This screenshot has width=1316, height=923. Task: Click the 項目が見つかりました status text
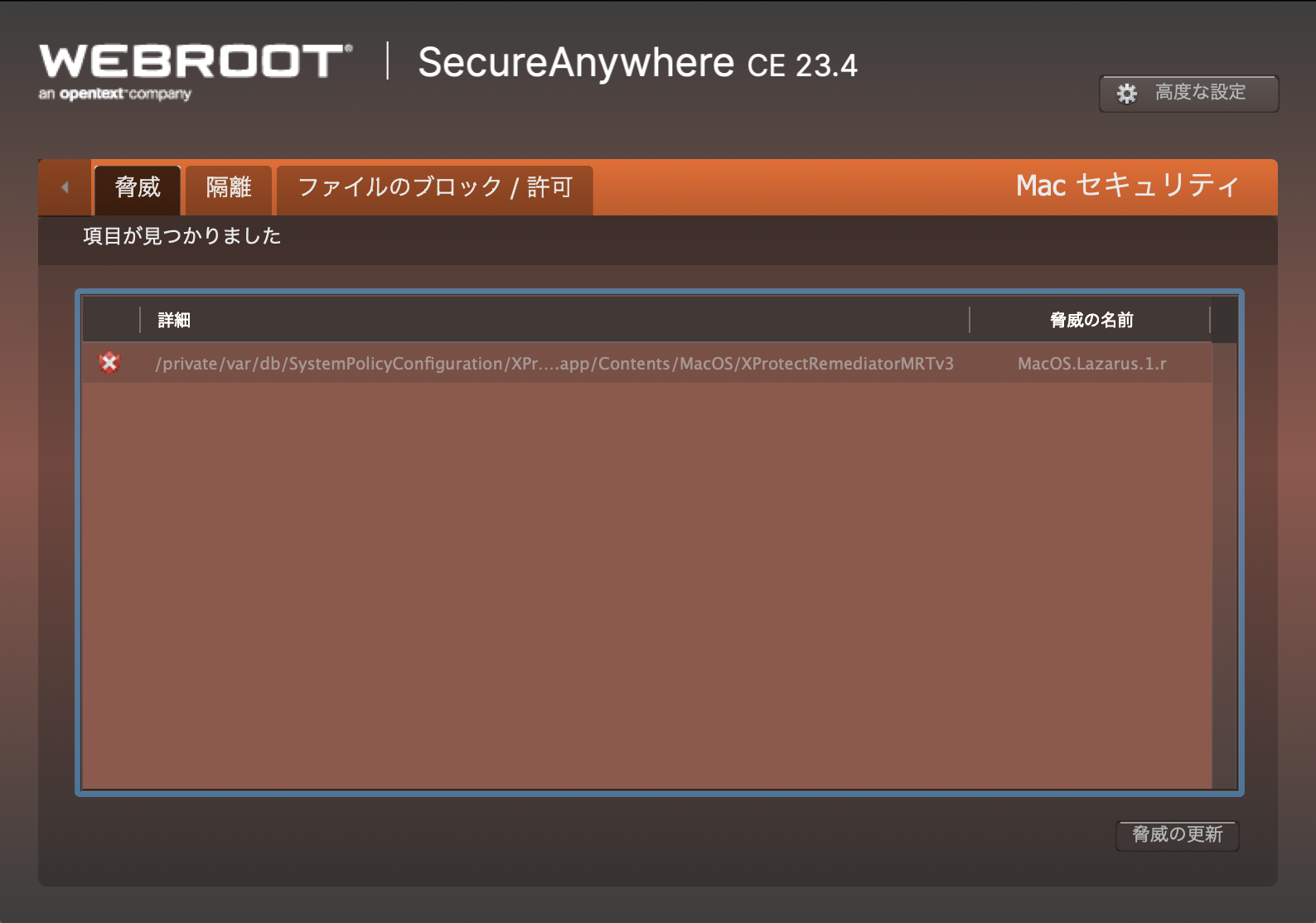[182, 236]
